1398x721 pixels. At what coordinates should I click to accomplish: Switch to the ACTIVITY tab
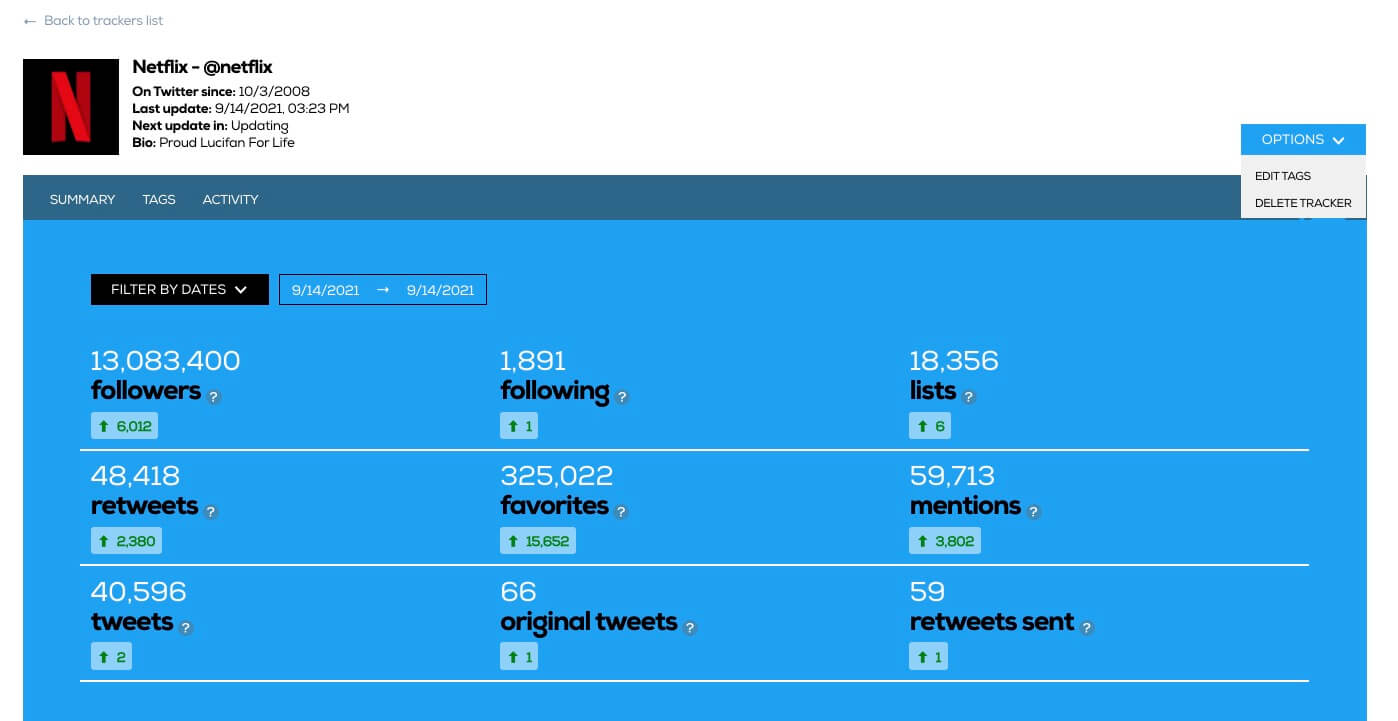pos(230,199)
